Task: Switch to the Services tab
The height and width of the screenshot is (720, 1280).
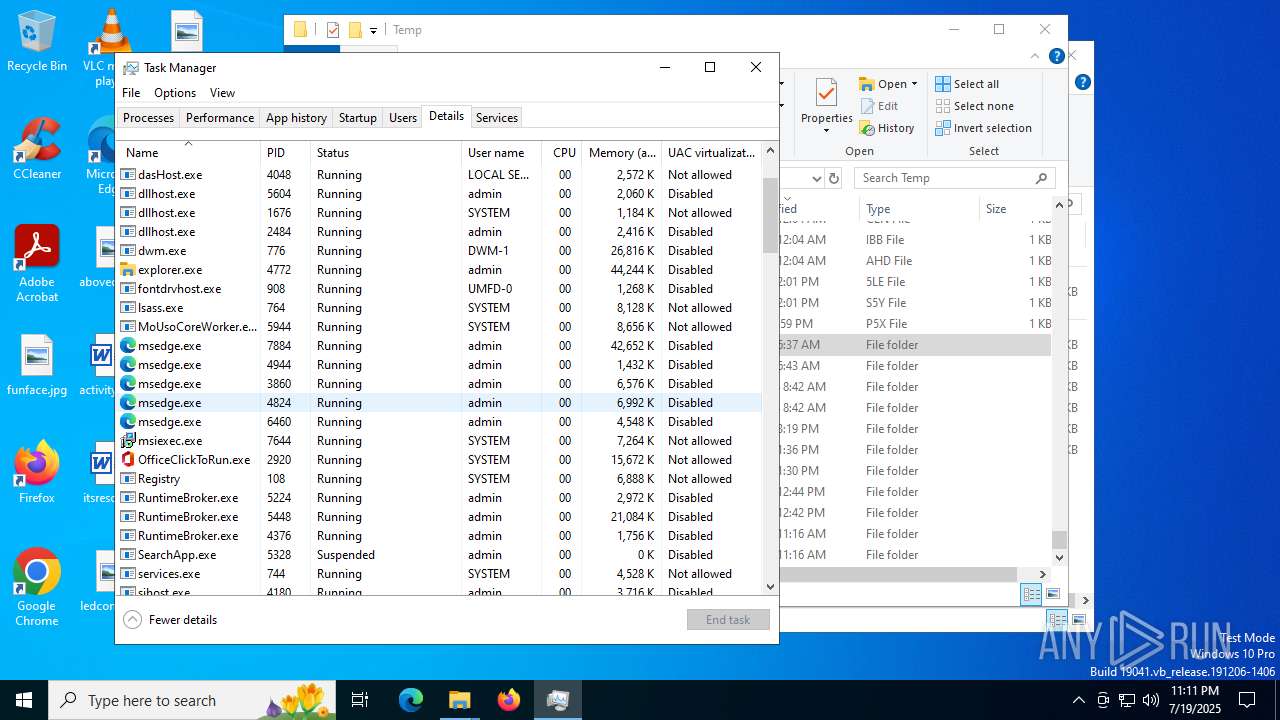Action: tap(497, 118)
